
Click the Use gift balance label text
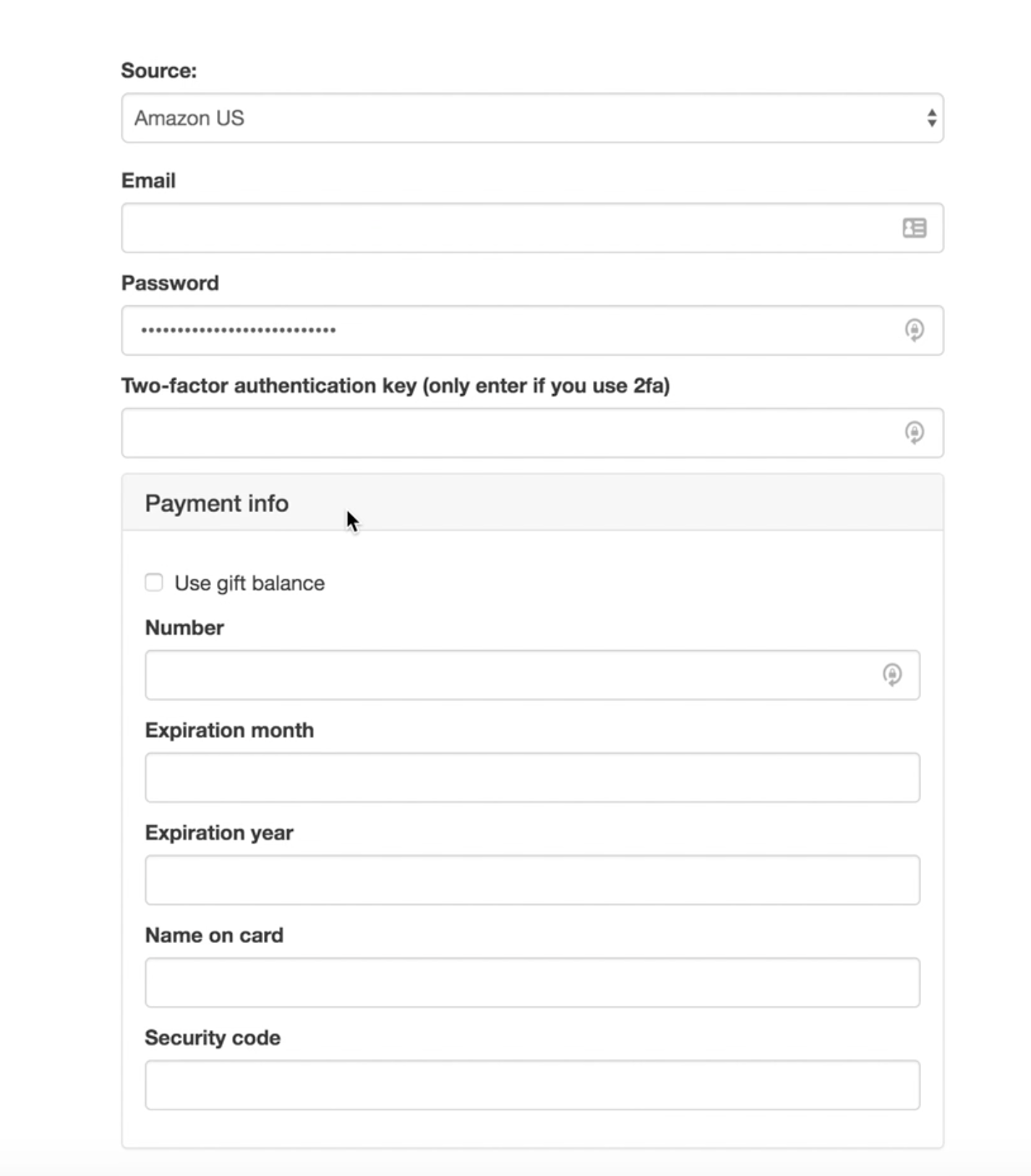pyautogui.click(x=249, y=583)
